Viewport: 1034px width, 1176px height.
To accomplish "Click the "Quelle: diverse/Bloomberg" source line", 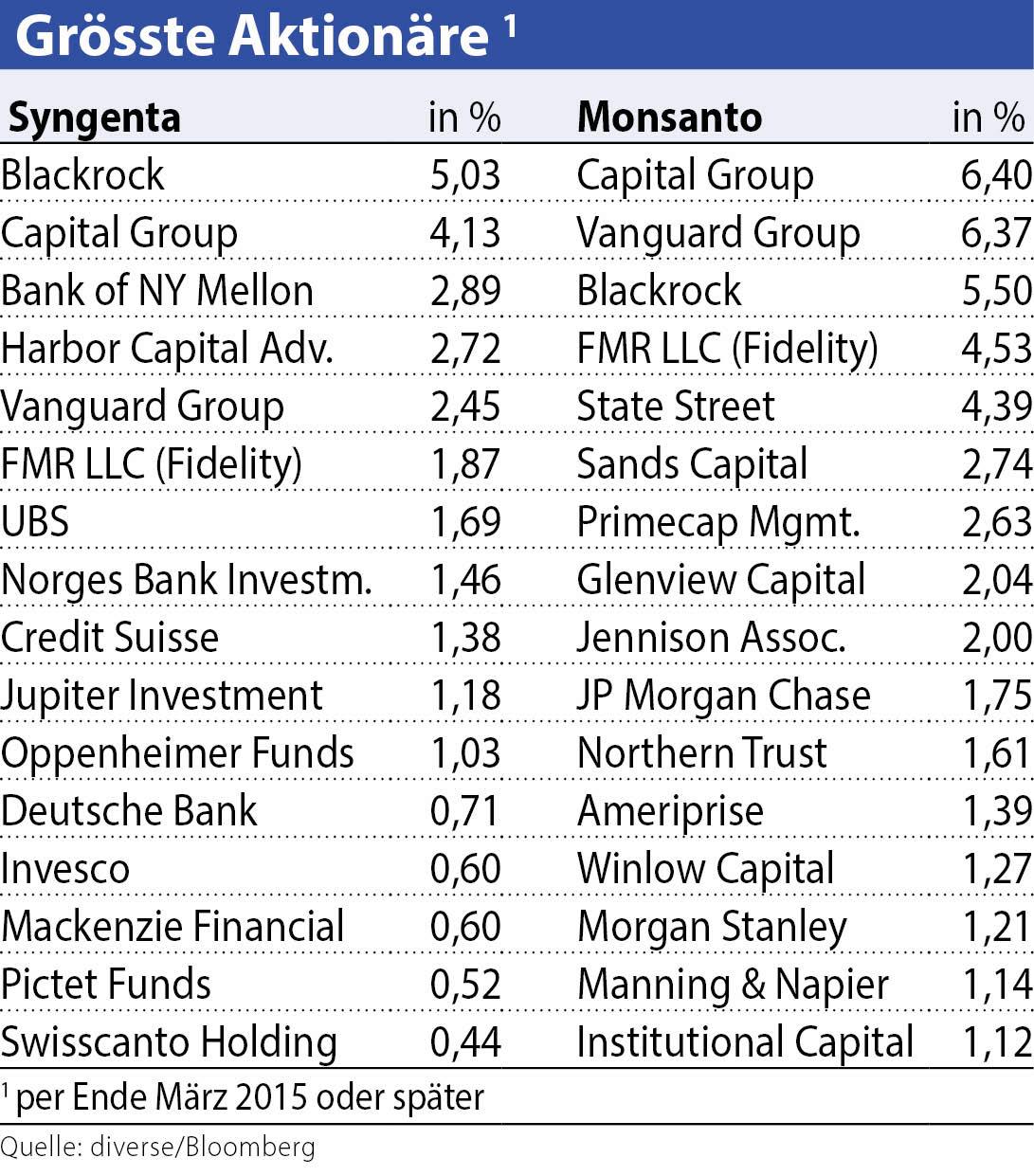I will pos(157,1148).
